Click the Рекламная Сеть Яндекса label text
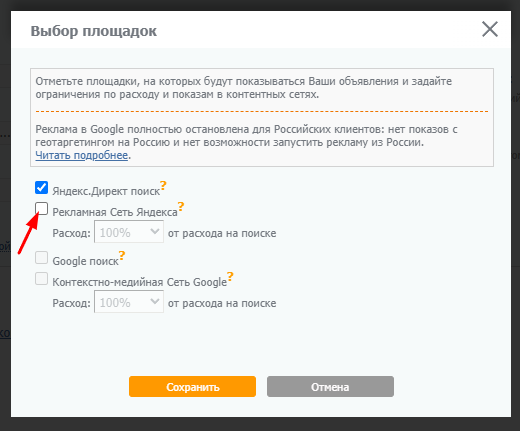 (x=115, y=212)
